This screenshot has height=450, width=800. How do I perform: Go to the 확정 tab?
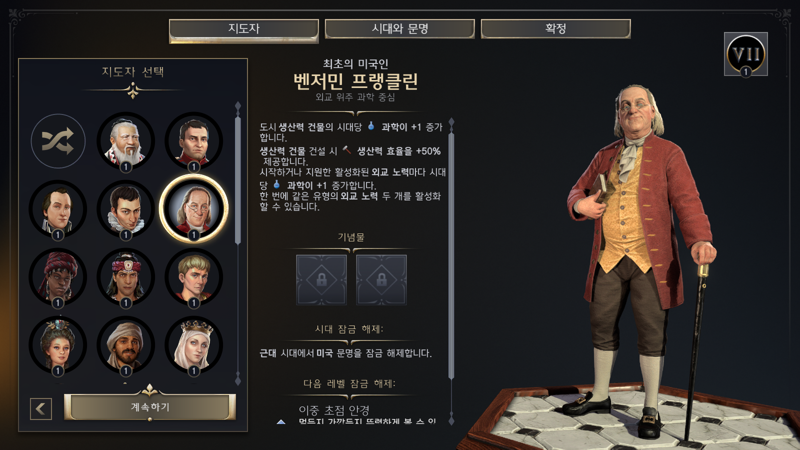pos(556,29)
